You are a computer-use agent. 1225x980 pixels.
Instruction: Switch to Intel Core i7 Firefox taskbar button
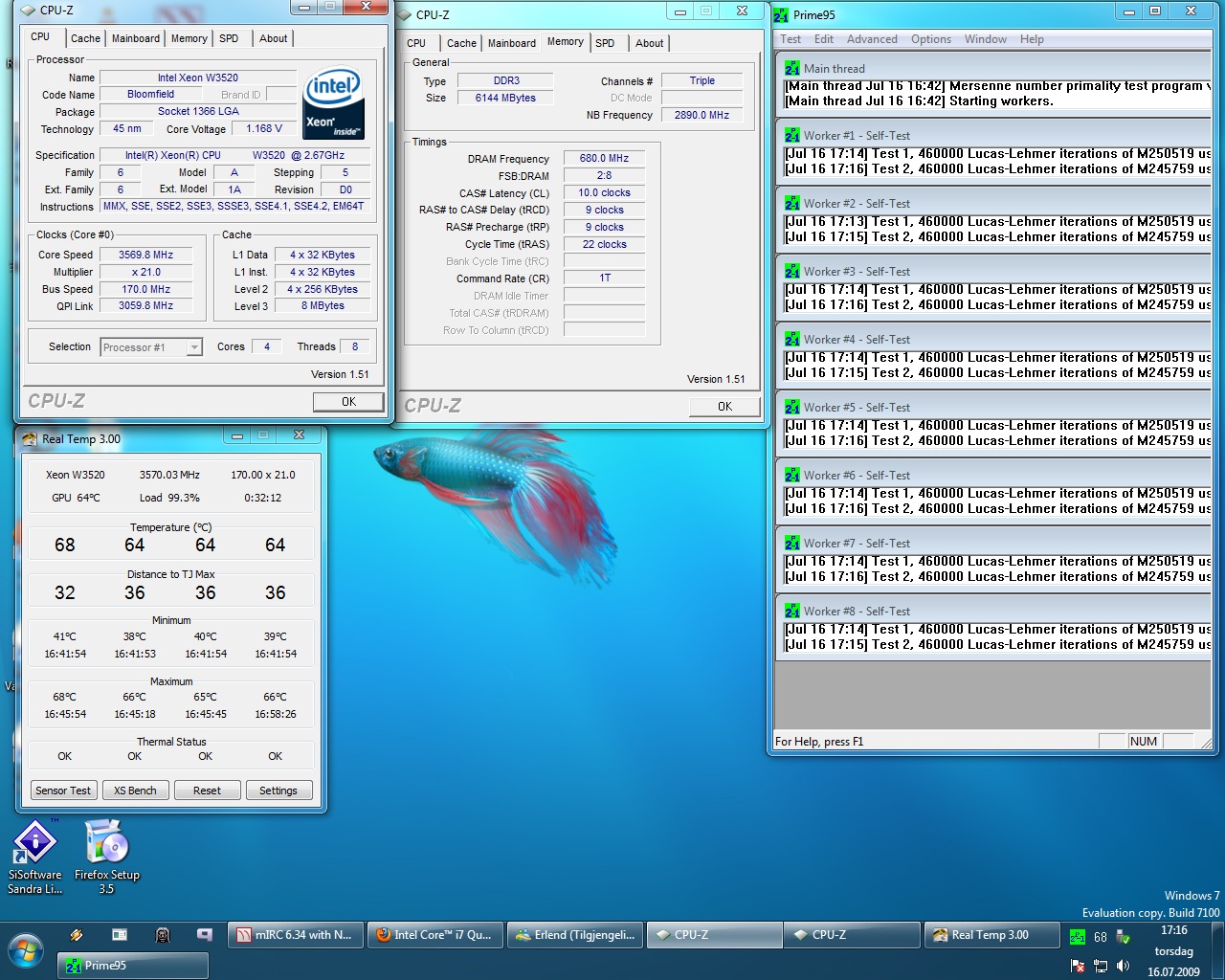pyautogui.click(x=434, y=935)
